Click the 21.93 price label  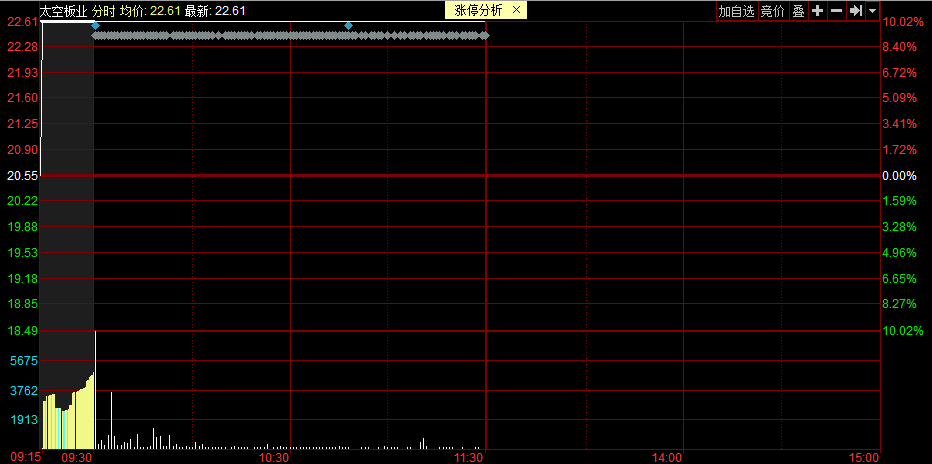[23, 72]
